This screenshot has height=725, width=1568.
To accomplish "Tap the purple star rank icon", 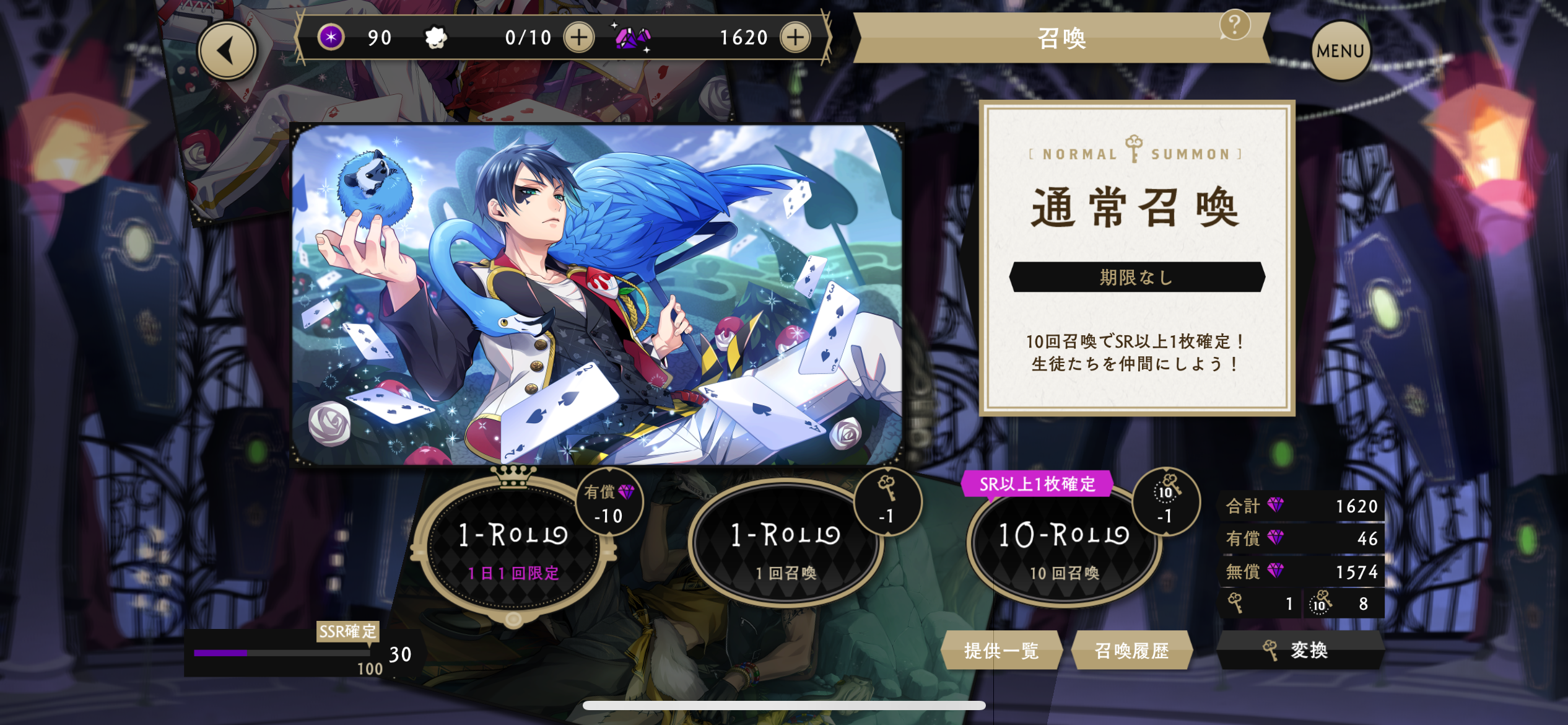I will (x=331, y=37).
